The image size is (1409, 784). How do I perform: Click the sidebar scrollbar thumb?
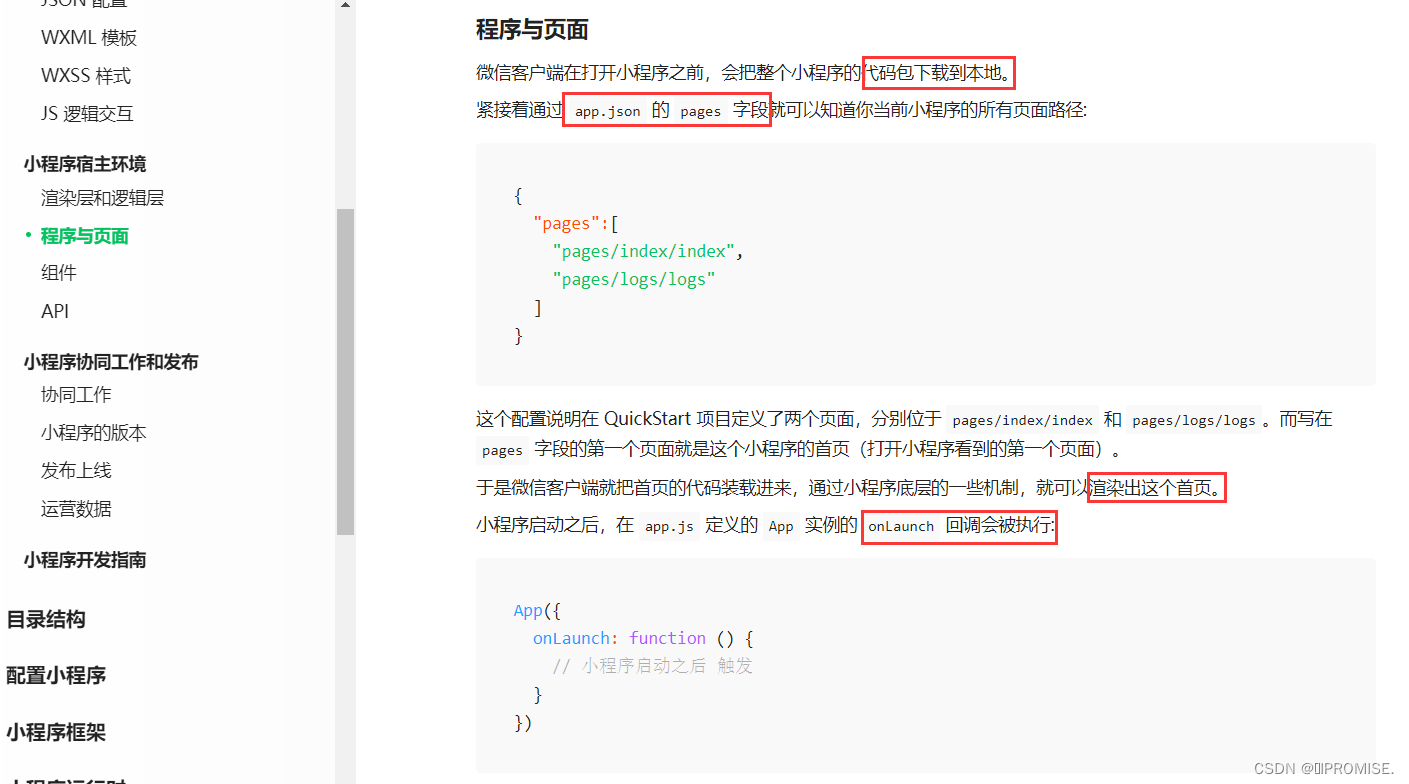point(345,372)
